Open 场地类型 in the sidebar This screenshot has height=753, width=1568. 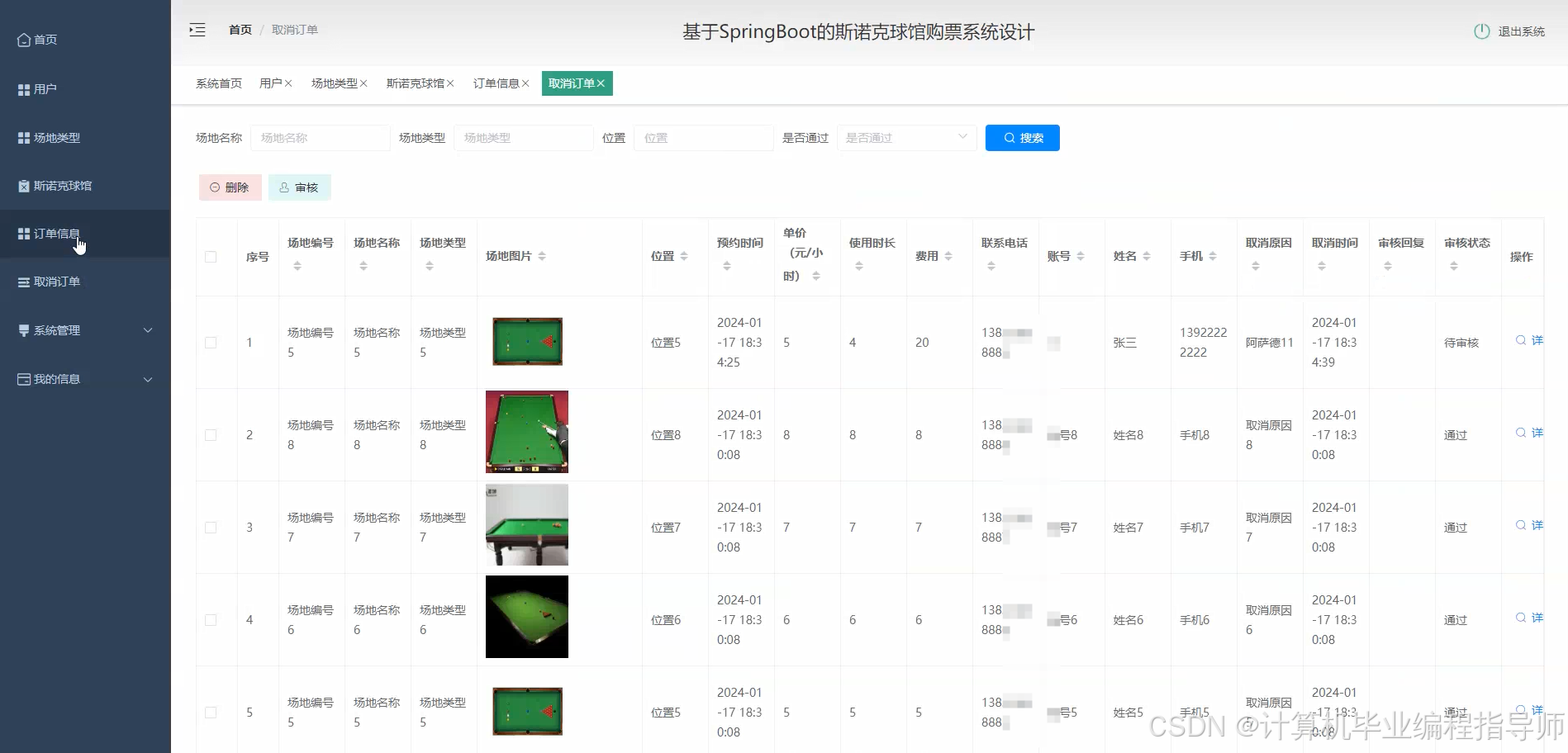pos(55,138)
